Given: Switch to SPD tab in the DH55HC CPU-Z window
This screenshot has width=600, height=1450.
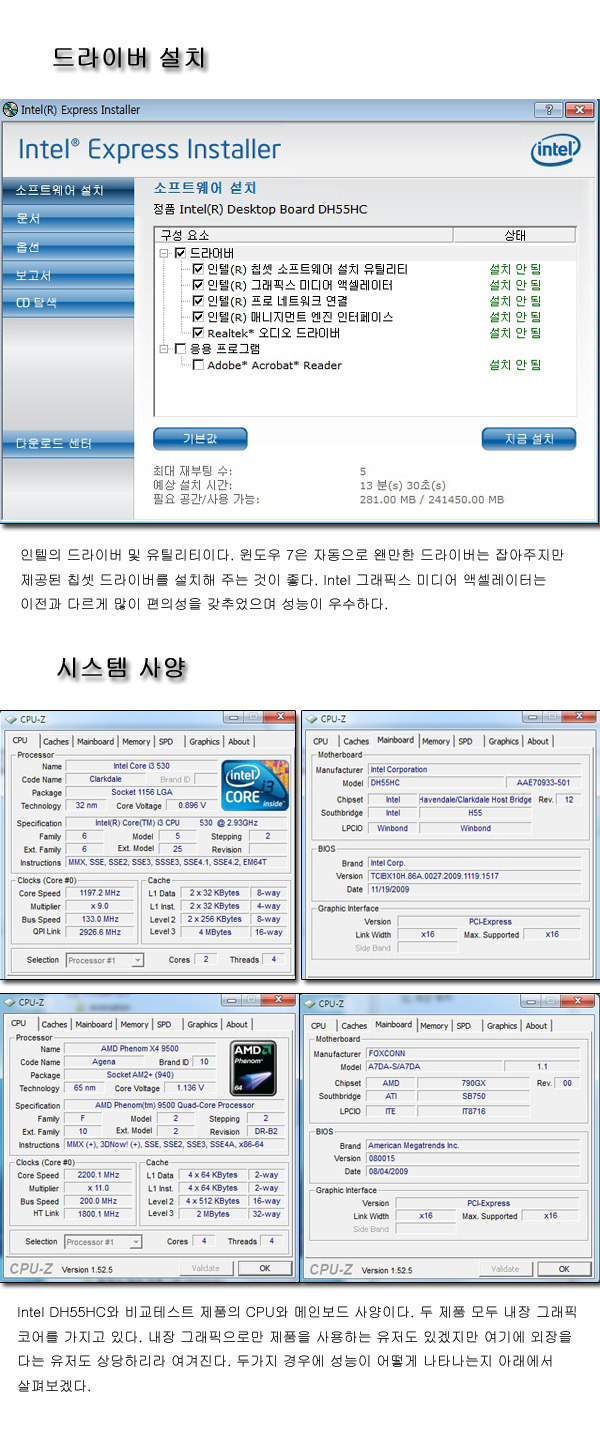Looking at the screenshot, I should (466, 742).
